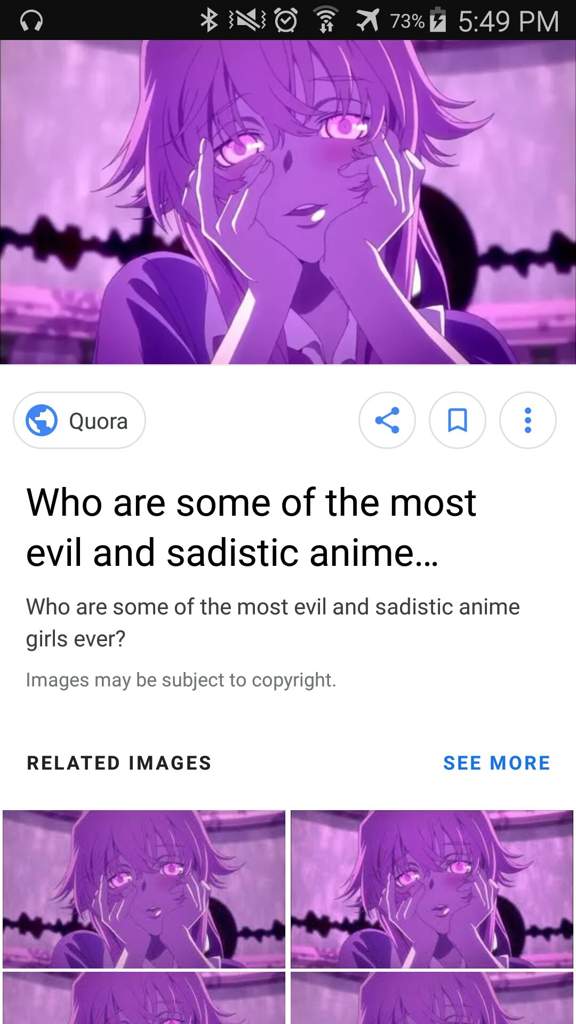
Task: Open the second related image thumbnail
Action: coord(432,889)
